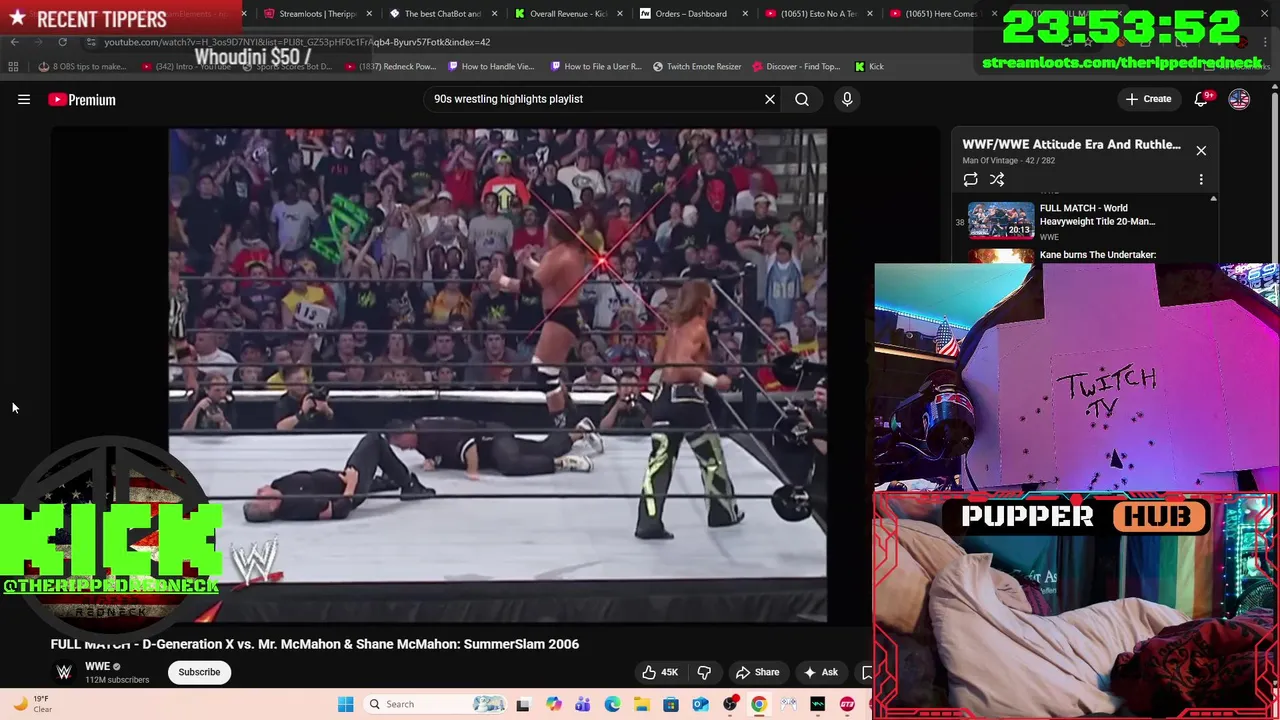Toggle playlist shuffle button
Screen dimensions: 1280x720
[x=997, y=180]
